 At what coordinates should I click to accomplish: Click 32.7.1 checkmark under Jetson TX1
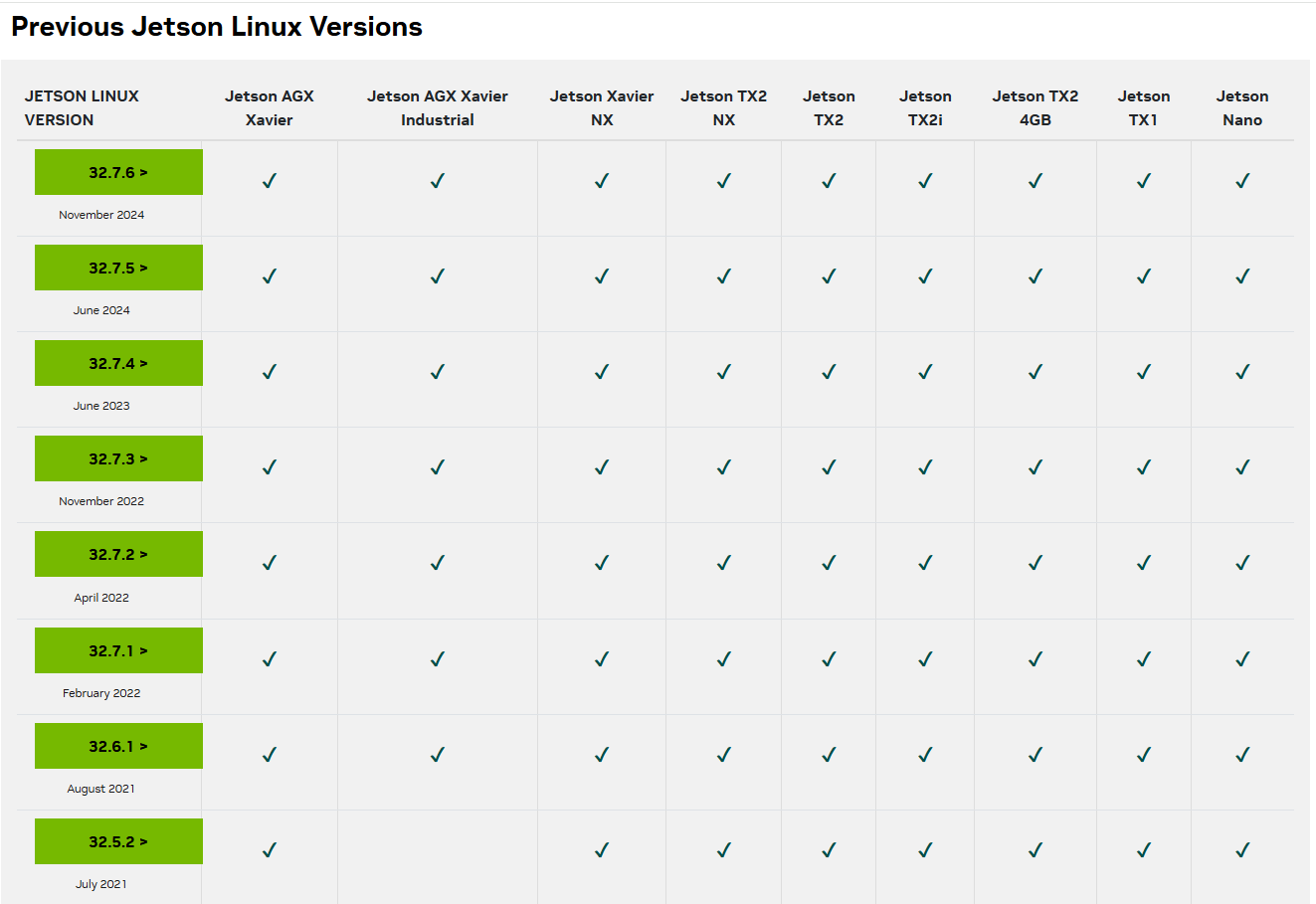[x=1144, y=659]
